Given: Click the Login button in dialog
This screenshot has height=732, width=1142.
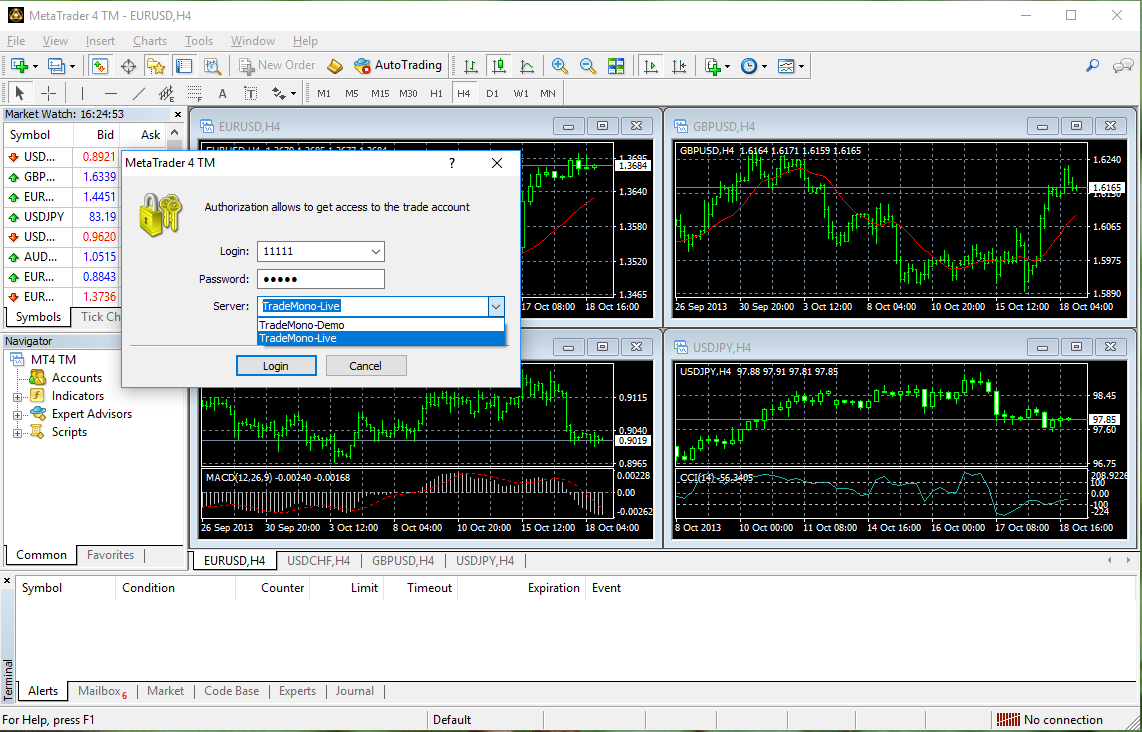Looking at the screenshot, I should [276, 366].
